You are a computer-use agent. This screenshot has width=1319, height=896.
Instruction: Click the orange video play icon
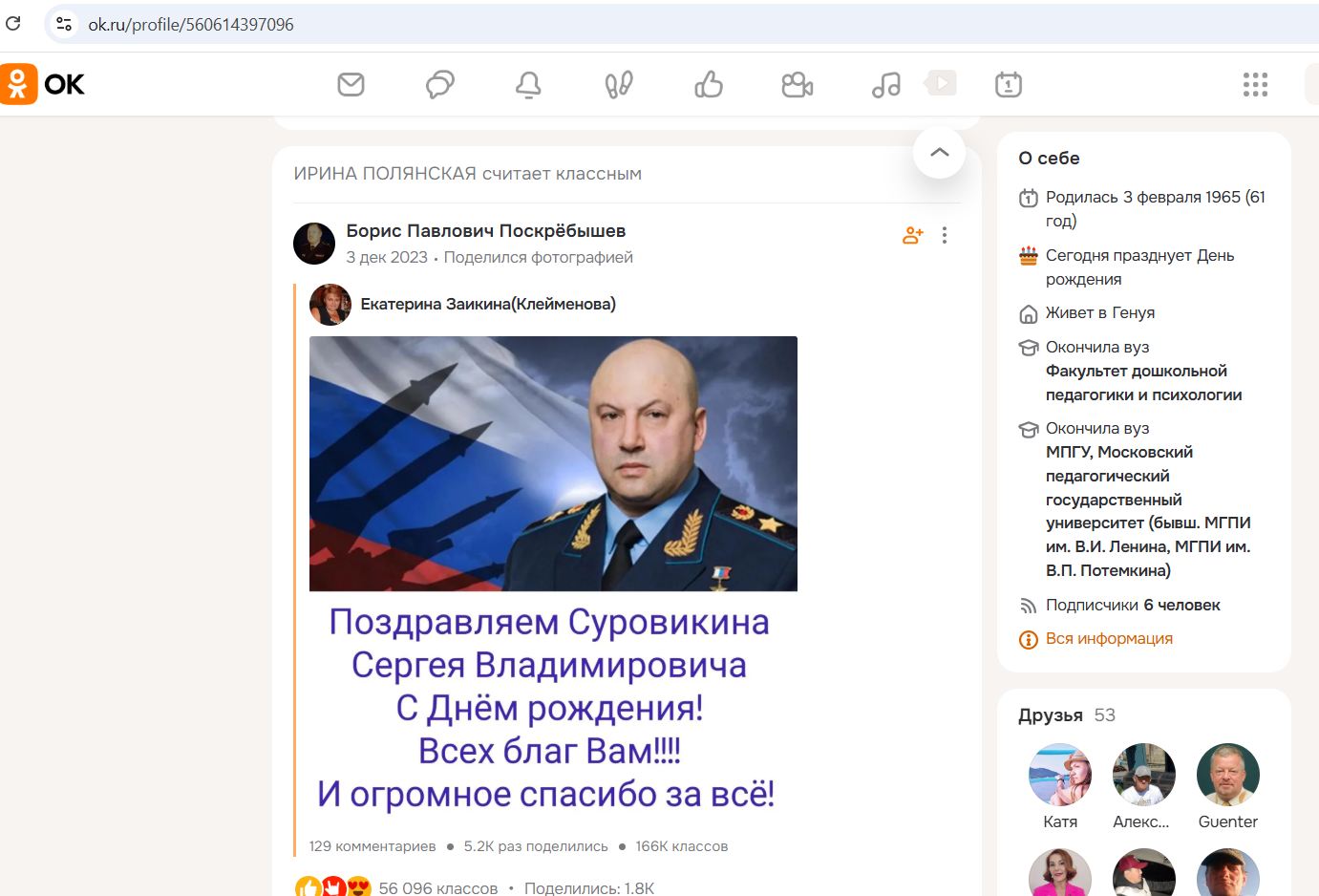coord(940,83)
